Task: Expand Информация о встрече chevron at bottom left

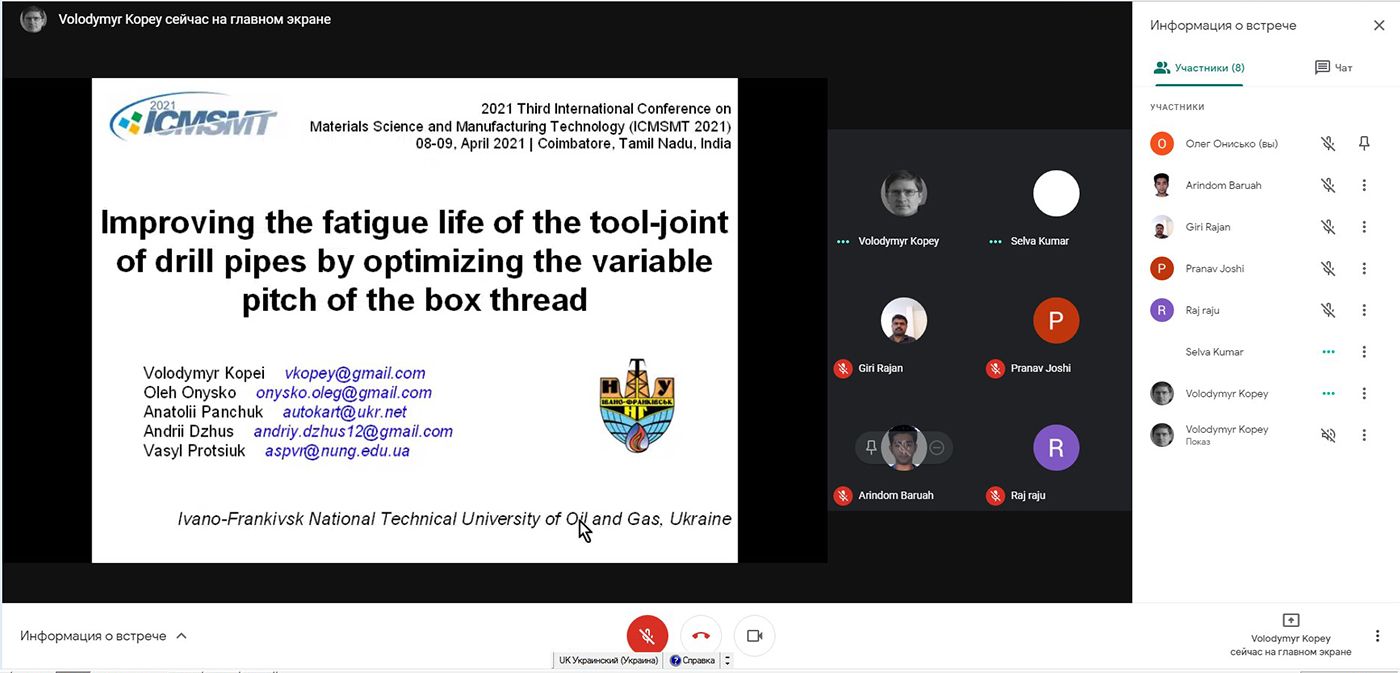Action: tap(181, 636)
